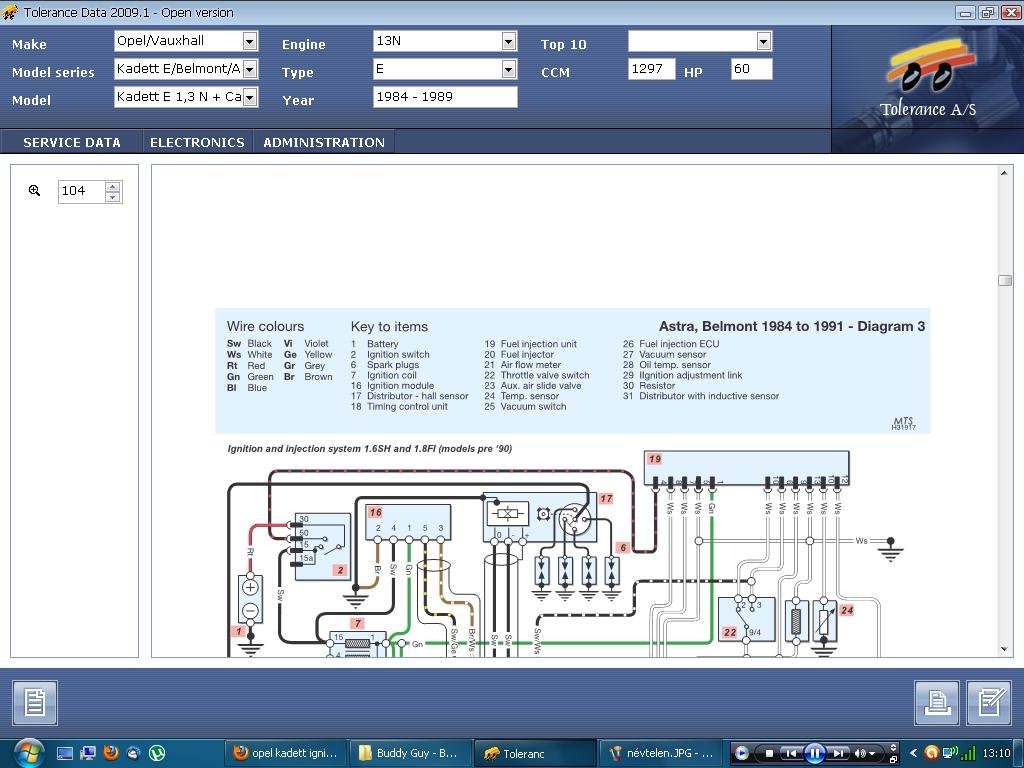Launch Firefox from the quick launch

click(111, 753)
